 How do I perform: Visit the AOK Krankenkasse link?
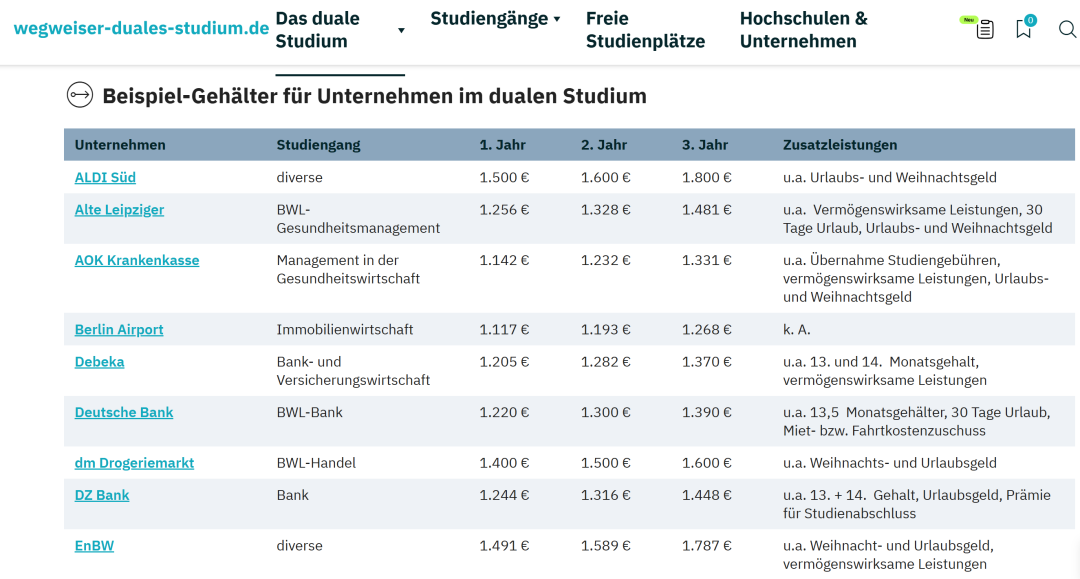(x=137, y=260)
